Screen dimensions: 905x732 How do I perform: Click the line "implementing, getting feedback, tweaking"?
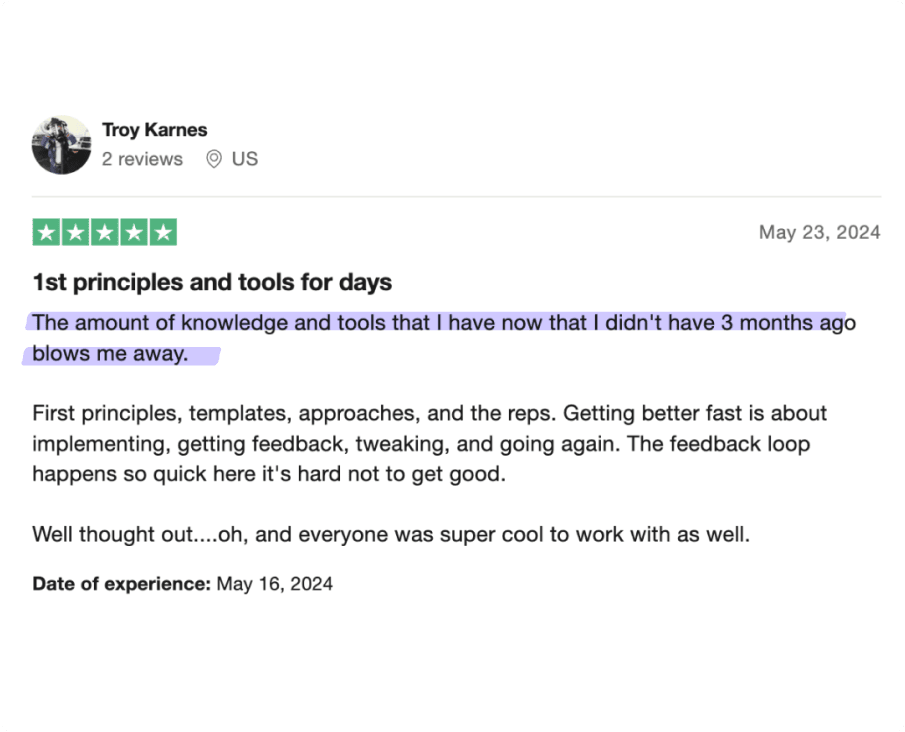pos(421,444)
